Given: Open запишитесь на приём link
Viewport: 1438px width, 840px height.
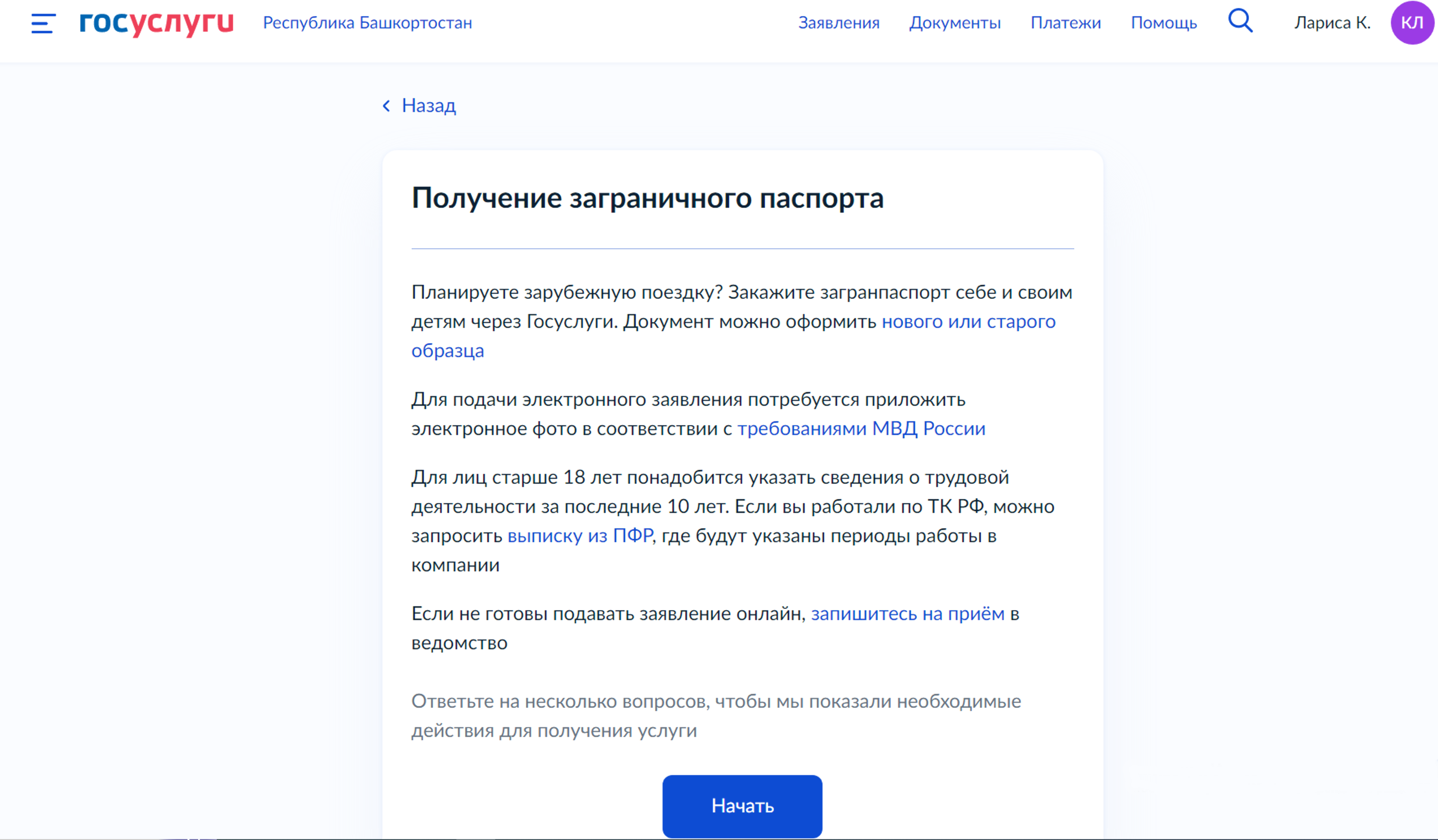Looking at the screenshot, I should pos(907,614).
